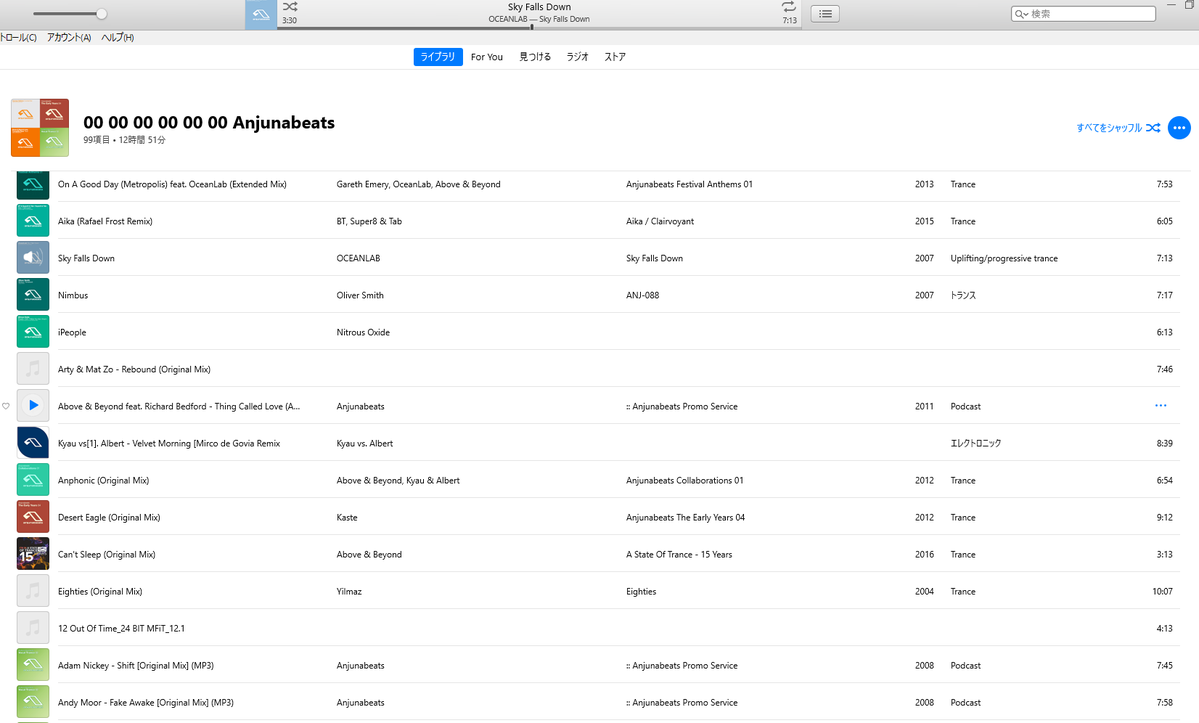Select artist Nitrous Oxide
The width and height of the screenshot is (1199, 723).
363,332
